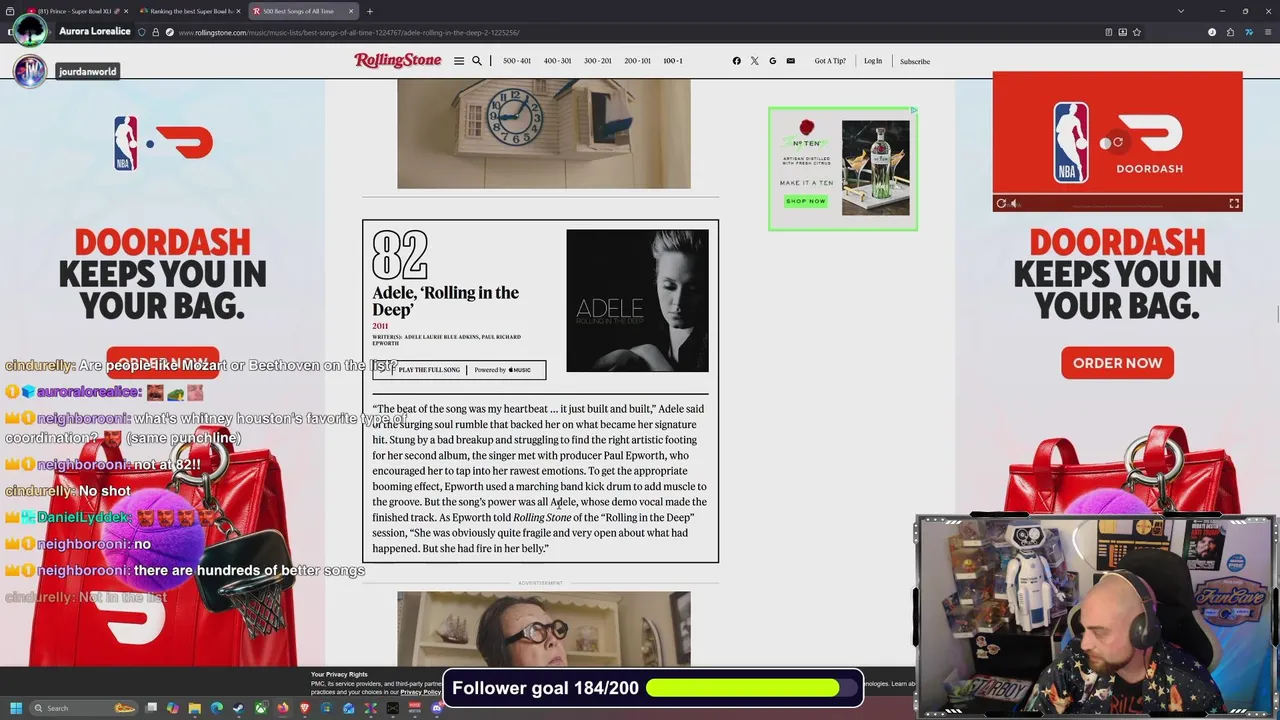
Task: Click the right DoorDash Order Now button
Action: pos(1117,363)
